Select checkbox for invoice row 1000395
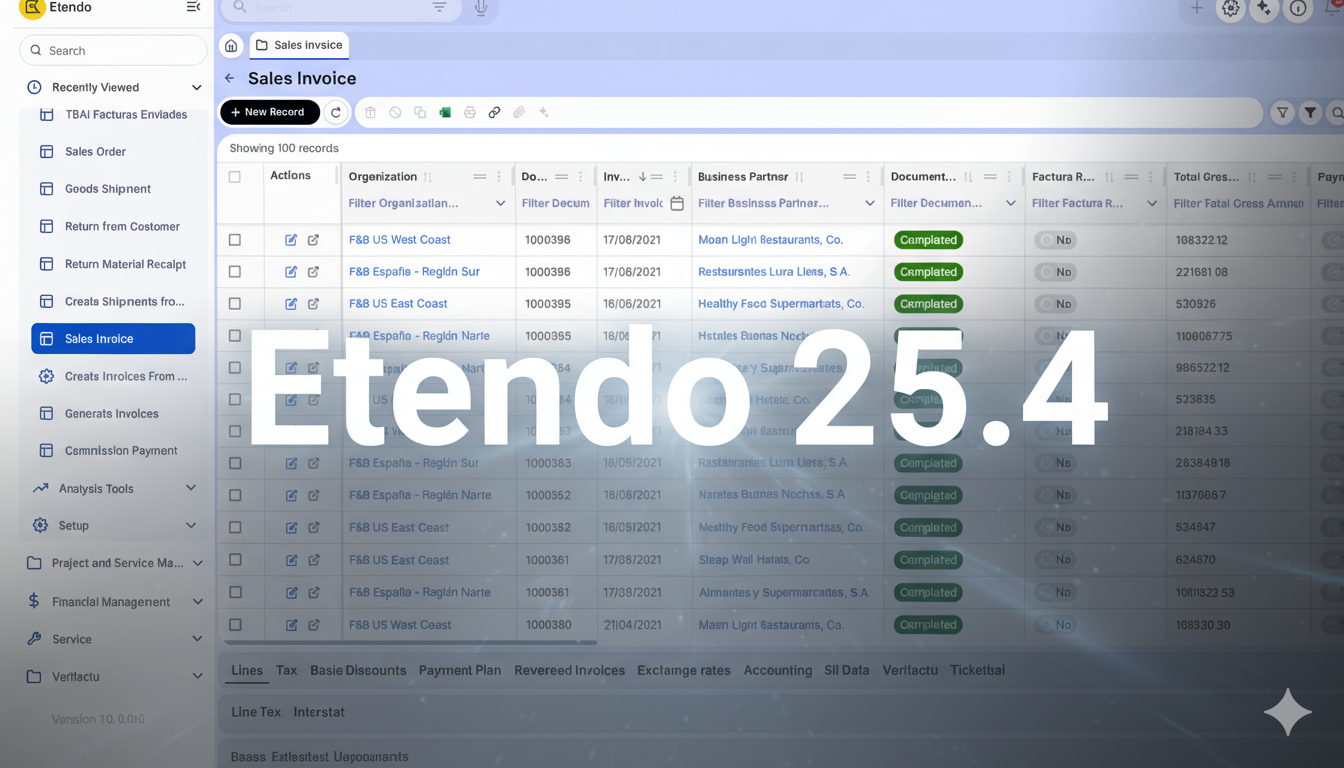Image resolution: width=1344 pixels, height=768 pixels. click(x=235, y=304)
